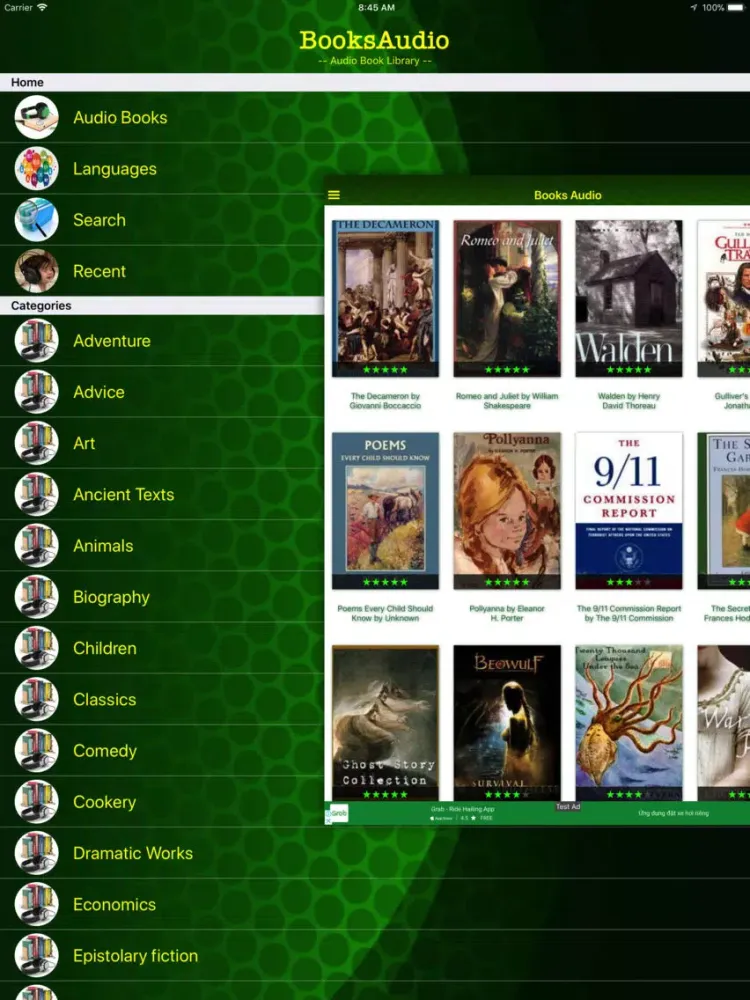750x1000 pixels.
Task: Select the Advice category label
Action: pyautogui.click(x=99, y=392)
